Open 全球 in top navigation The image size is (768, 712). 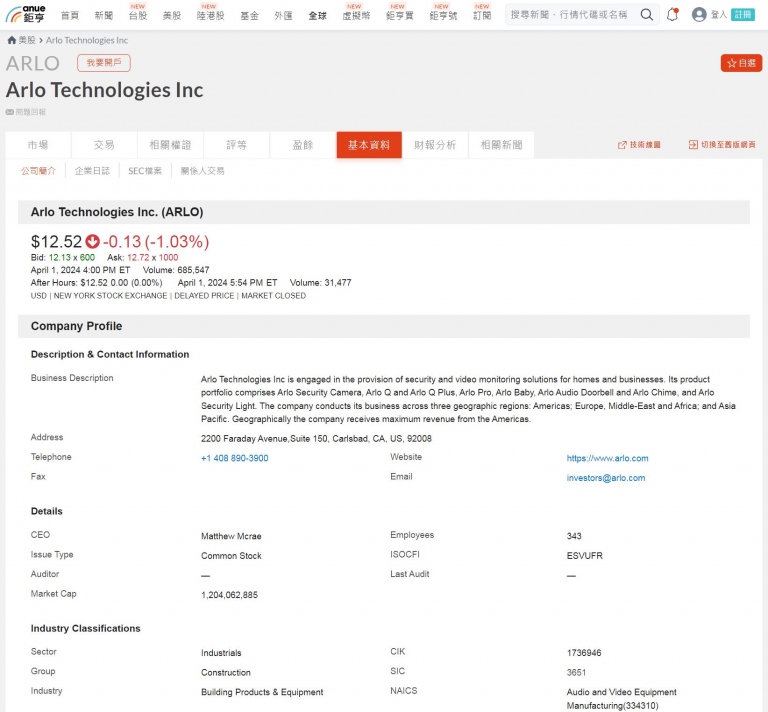click(317, 16)
